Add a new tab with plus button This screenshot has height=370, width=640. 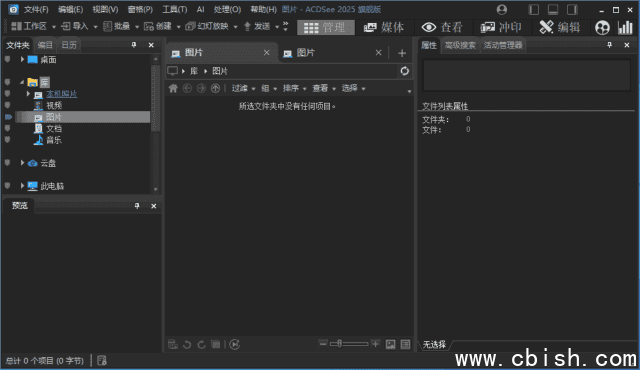pos(402,53)
